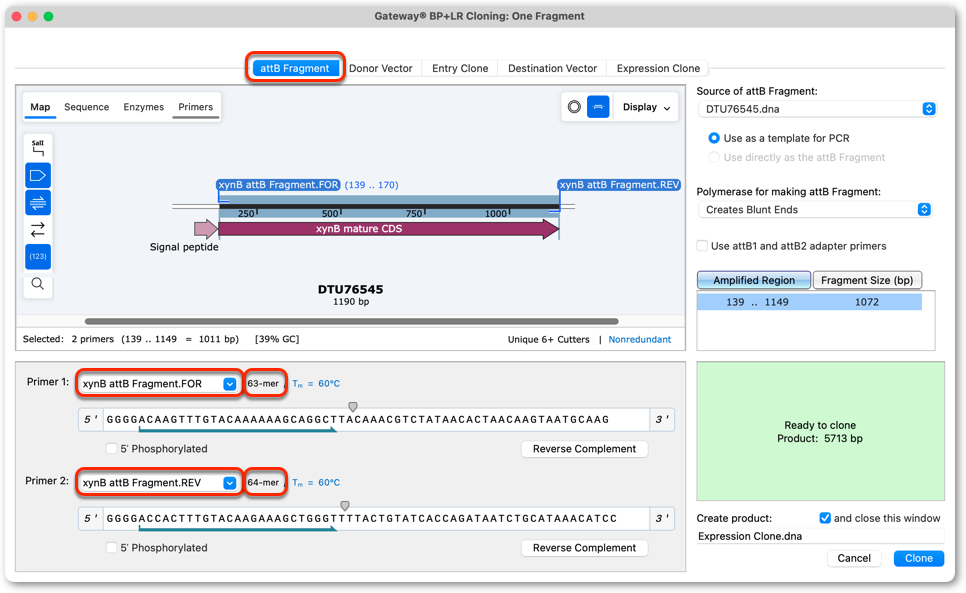Click the Amplified Region column header
This screenshot has width=966, height=593.
[x=754, y=280]
